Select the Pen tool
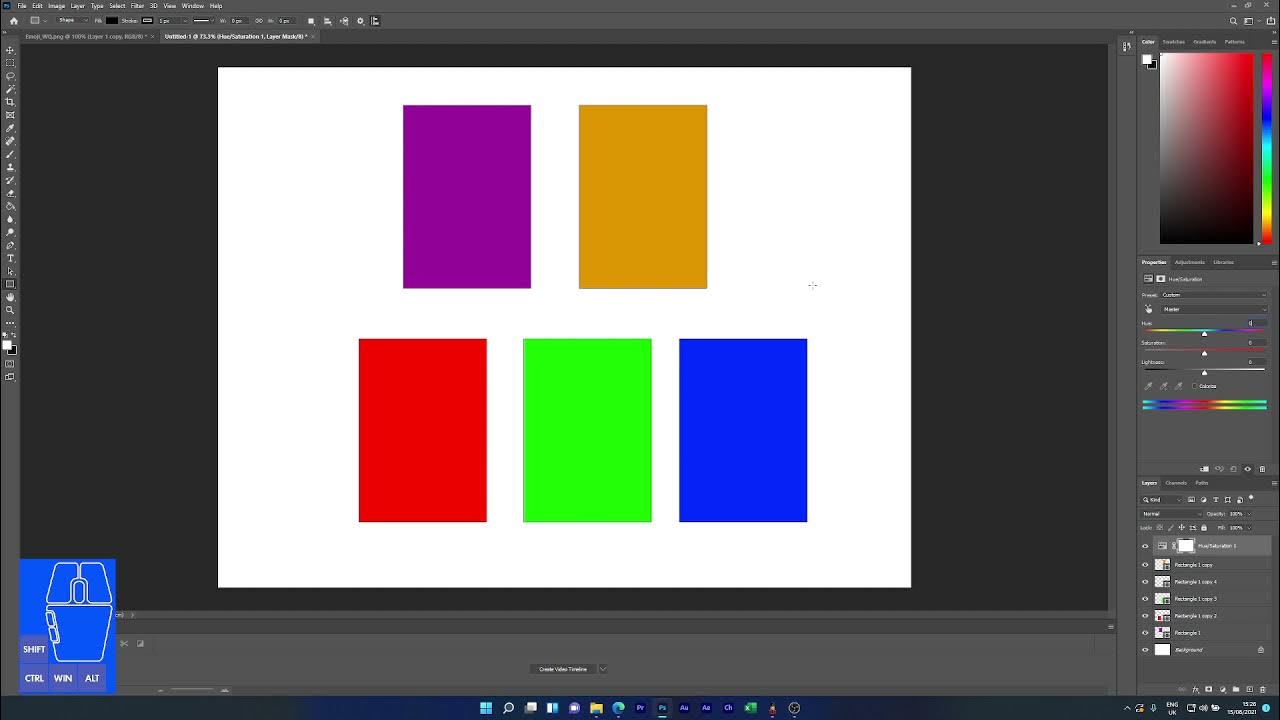This screenshot has height=720, width=1280. (11, 245)
